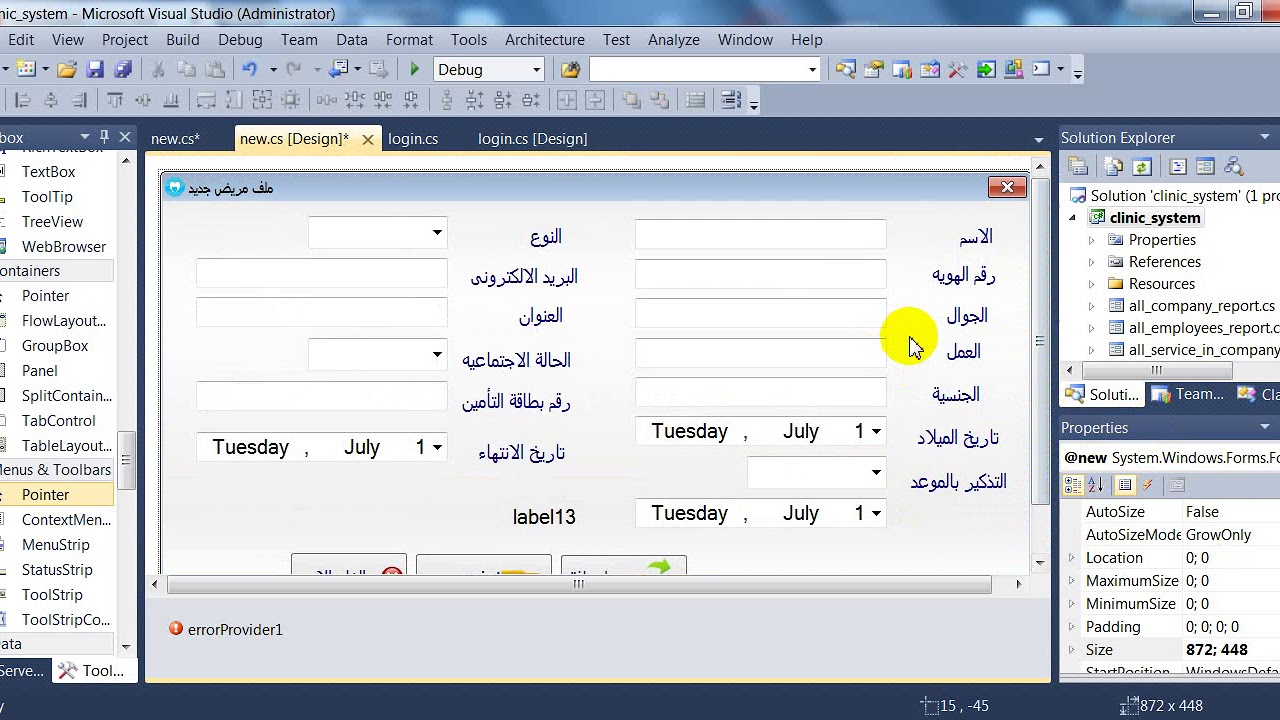Open the Build menu
Image resolution: width=1280 pixels, height=720 pixels.
[183, 40]
